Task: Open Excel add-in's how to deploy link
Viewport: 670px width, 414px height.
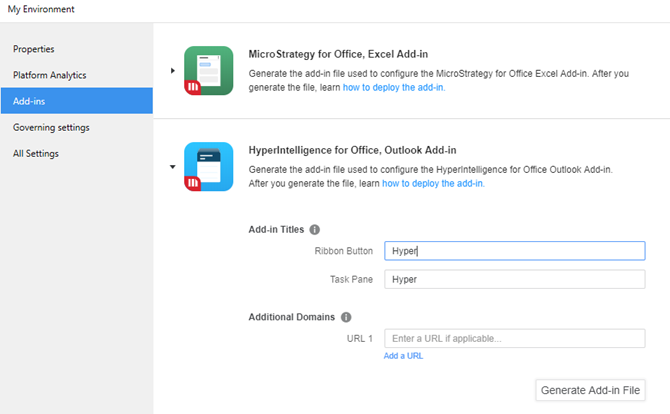Action: click(394, 87)
